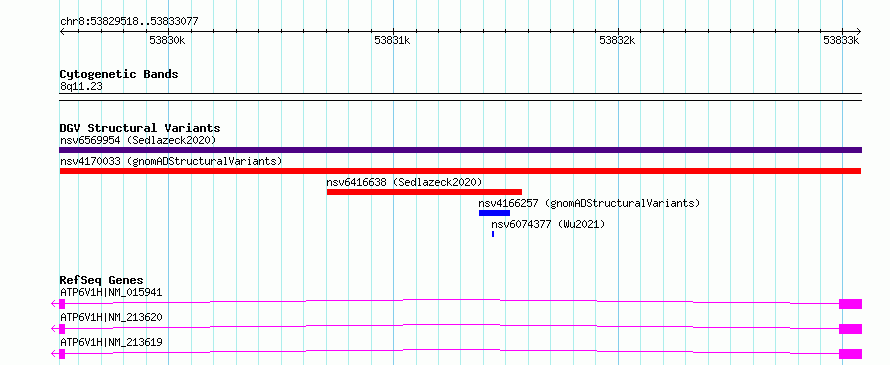The height and width of the screenshot is (365, 890).
Task: Click the strand arrow at NM_213619 left end
Action: (54, 354)
